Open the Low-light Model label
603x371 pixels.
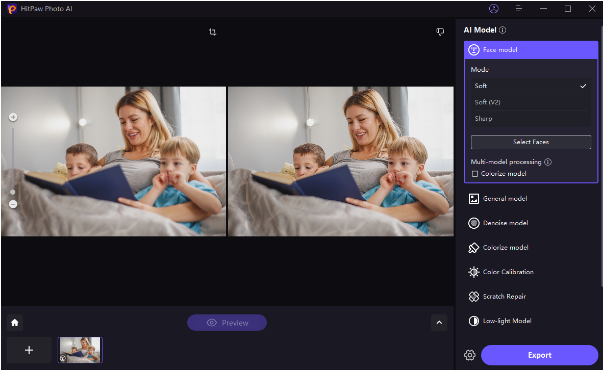click(507, 321)
